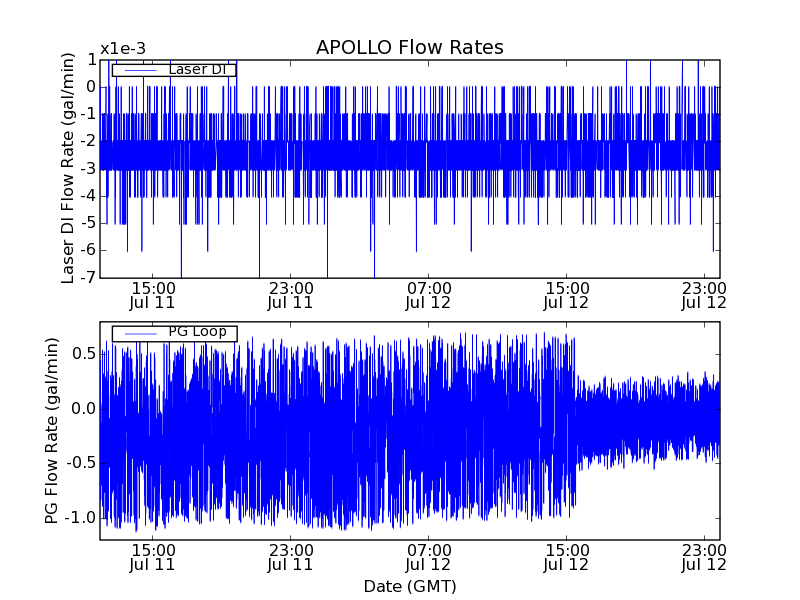Click the "Date (GMT)" x-axis label

pyautogui.click(x=410, y=586)
